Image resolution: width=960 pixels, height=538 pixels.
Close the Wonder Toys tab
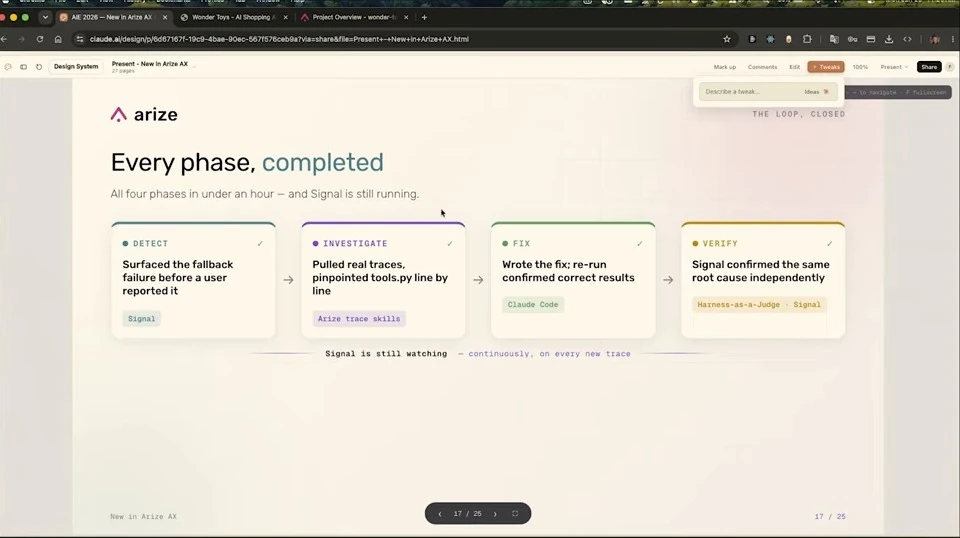285,17
